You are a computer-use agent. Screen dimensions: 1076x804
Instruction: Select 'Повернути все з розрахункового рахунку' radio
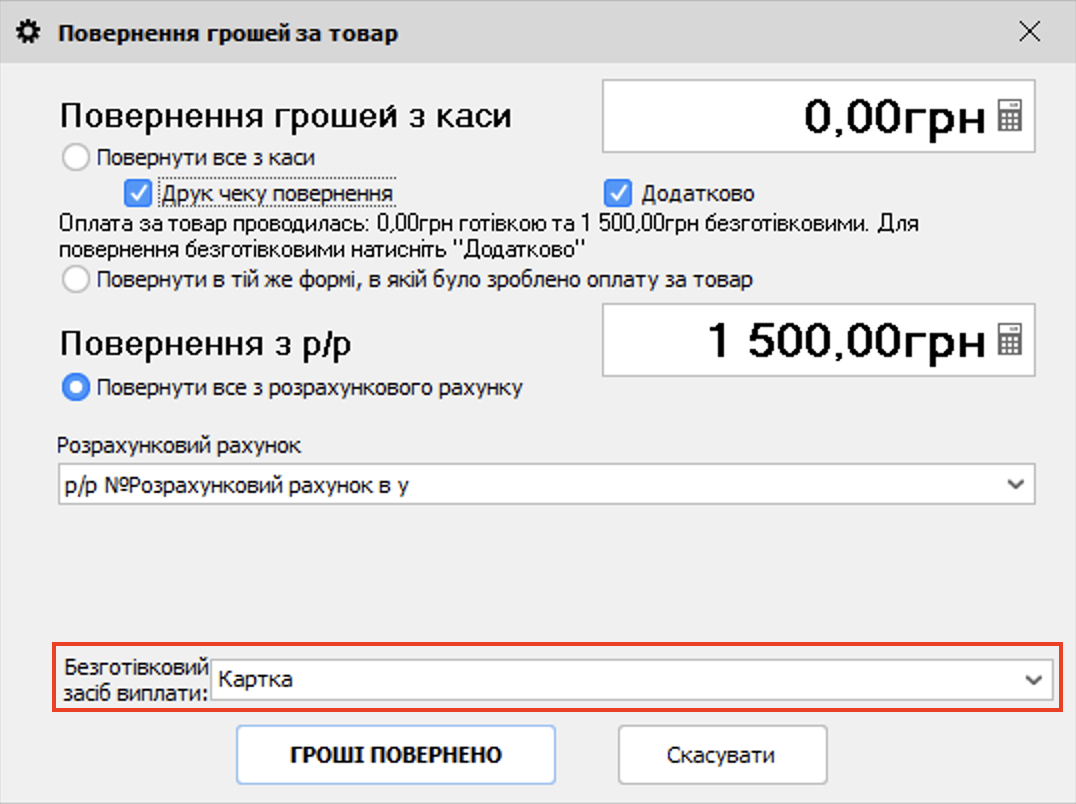click(75, 388)
